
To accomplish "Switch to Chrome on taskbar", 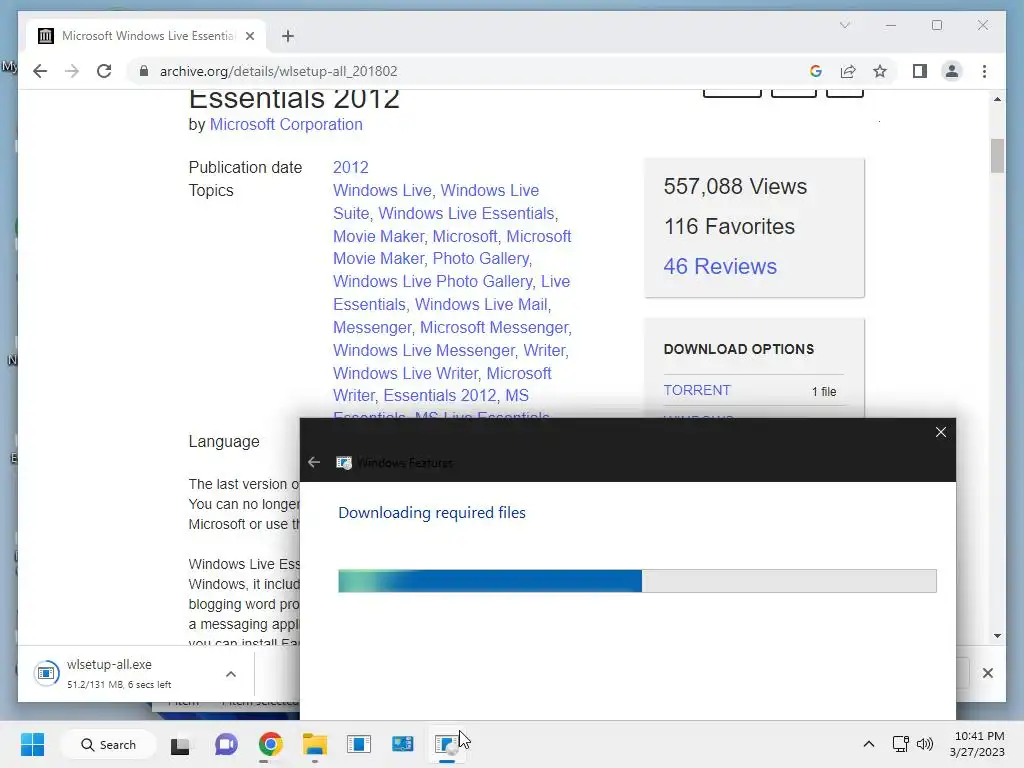I will pyautogui.click(x=270, y=744).
